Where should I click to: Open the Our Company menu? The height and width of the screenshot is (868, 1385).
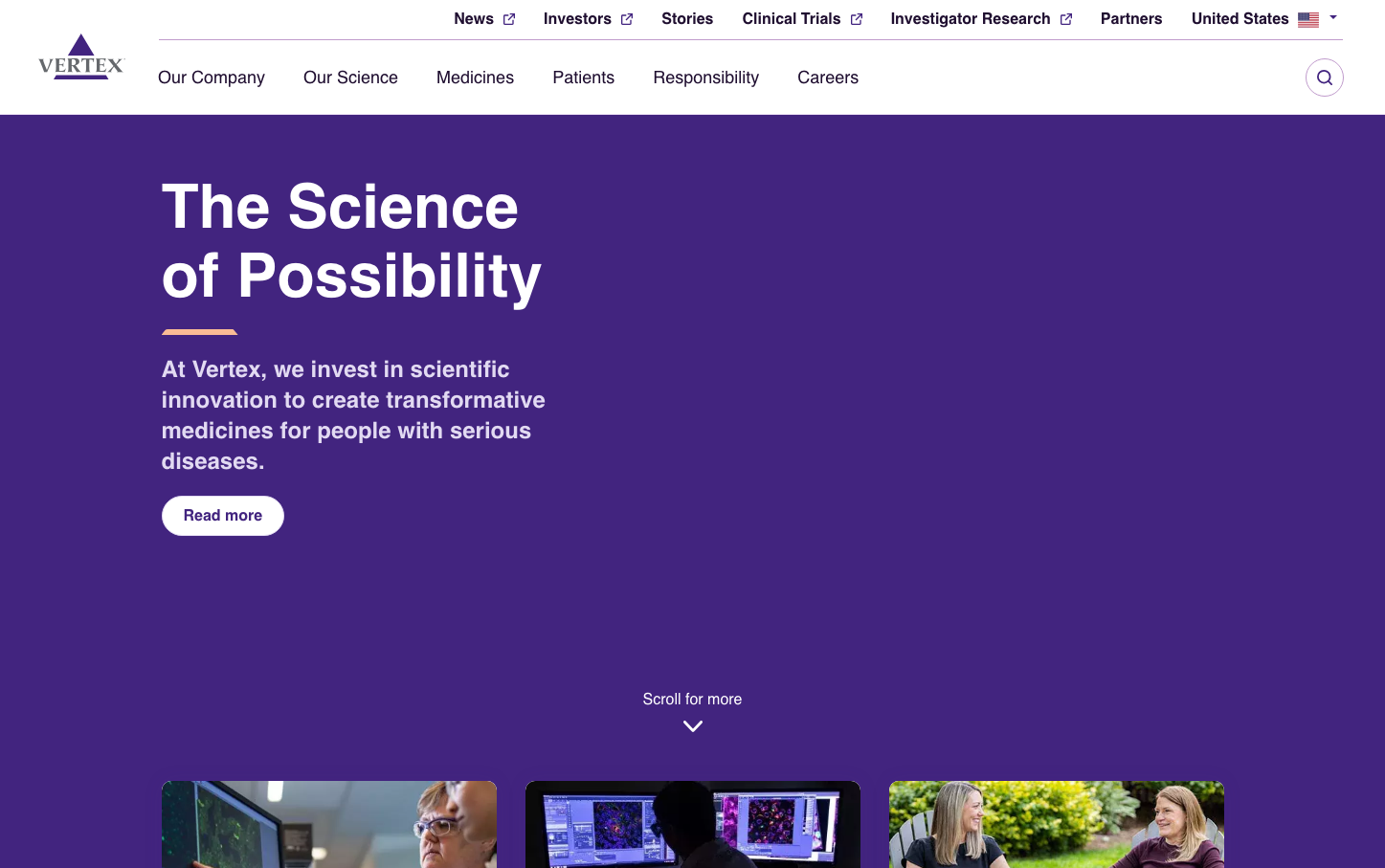[x=212, y=78]
